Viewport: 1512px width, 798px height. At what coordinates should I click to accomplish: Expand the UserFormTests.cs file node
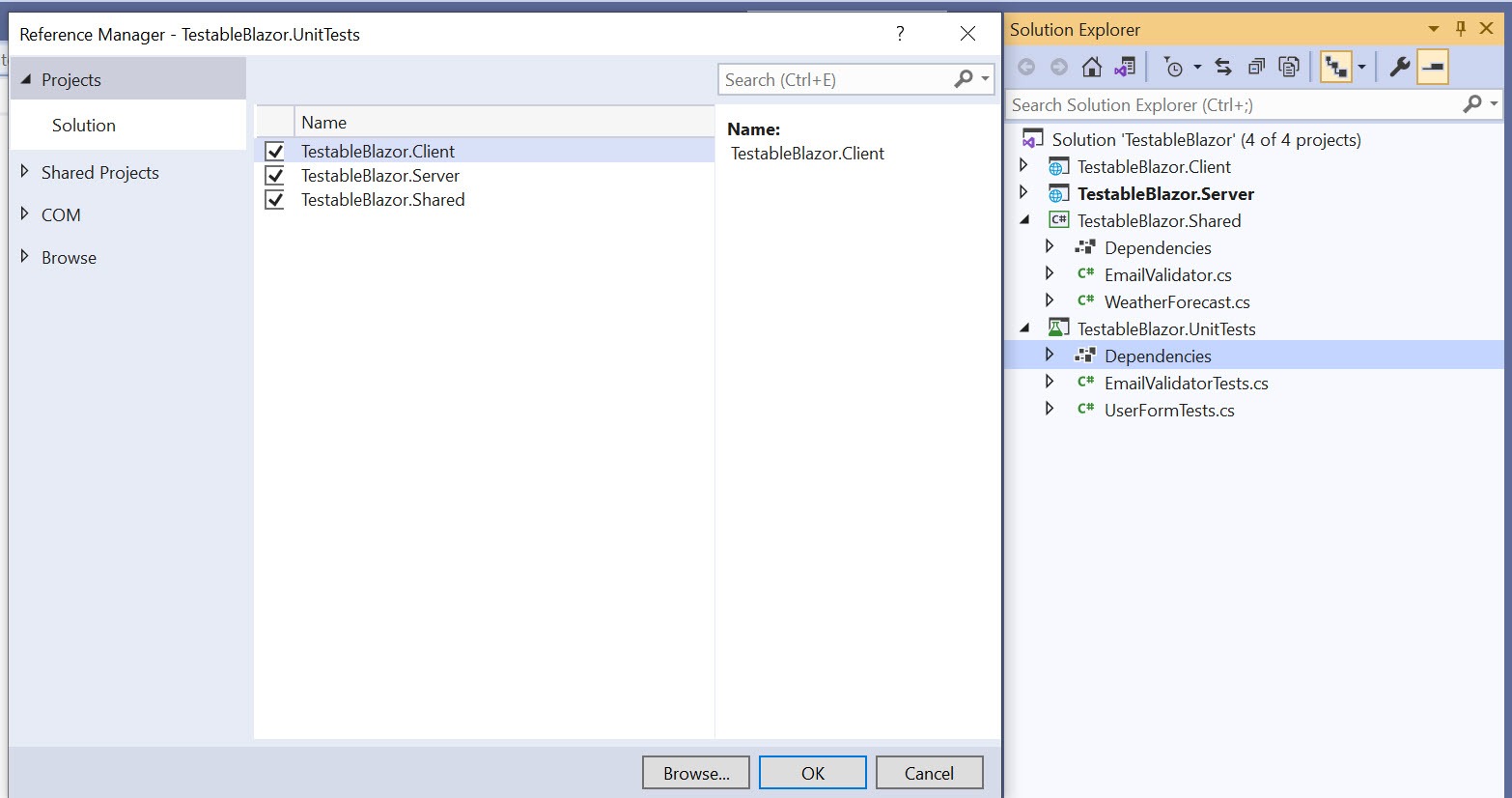pyautogui.click(x=1050, y=409)
